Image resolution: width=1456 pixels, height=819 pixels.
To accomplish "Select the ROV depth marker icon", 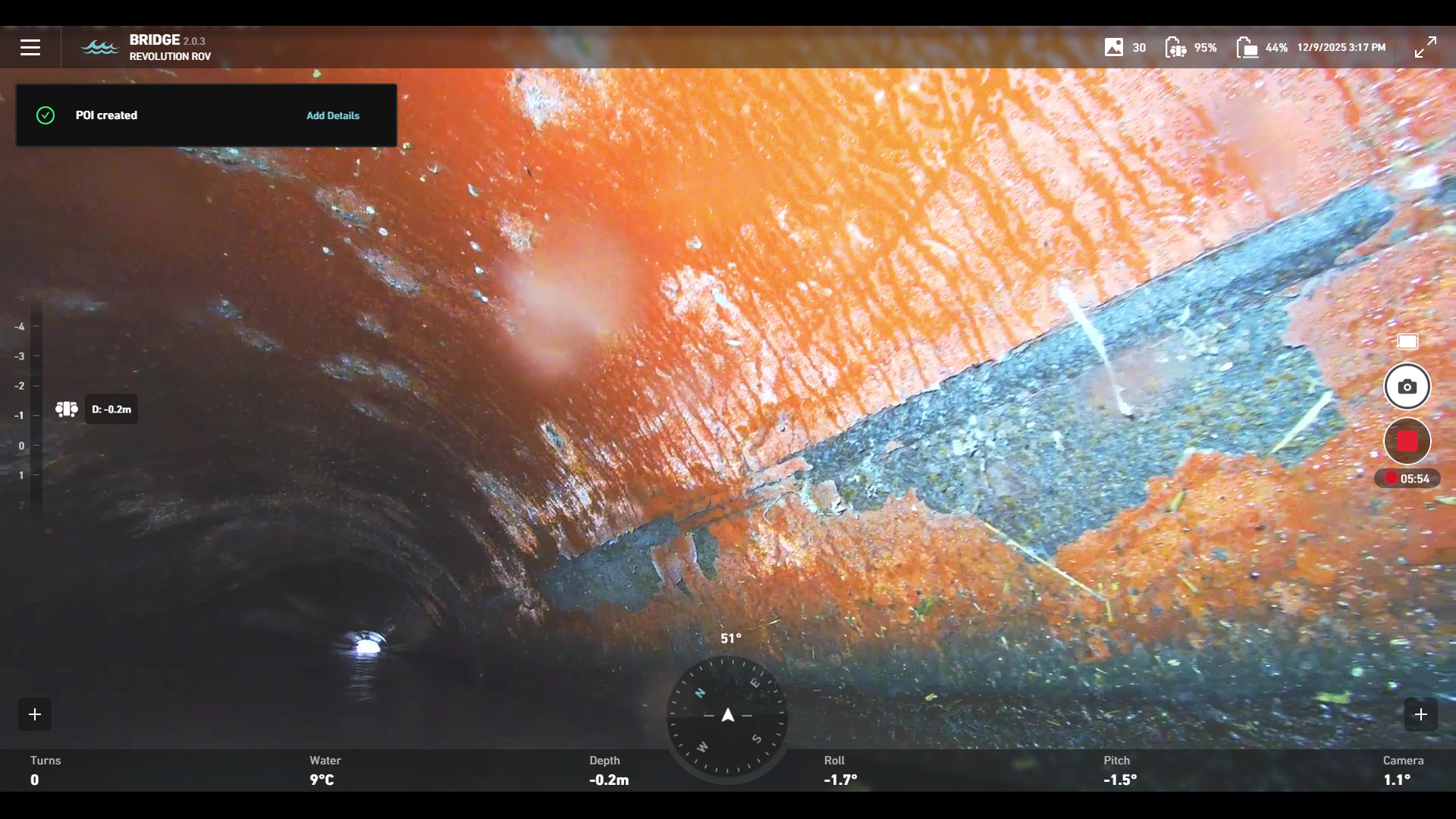I will point(67,409).
